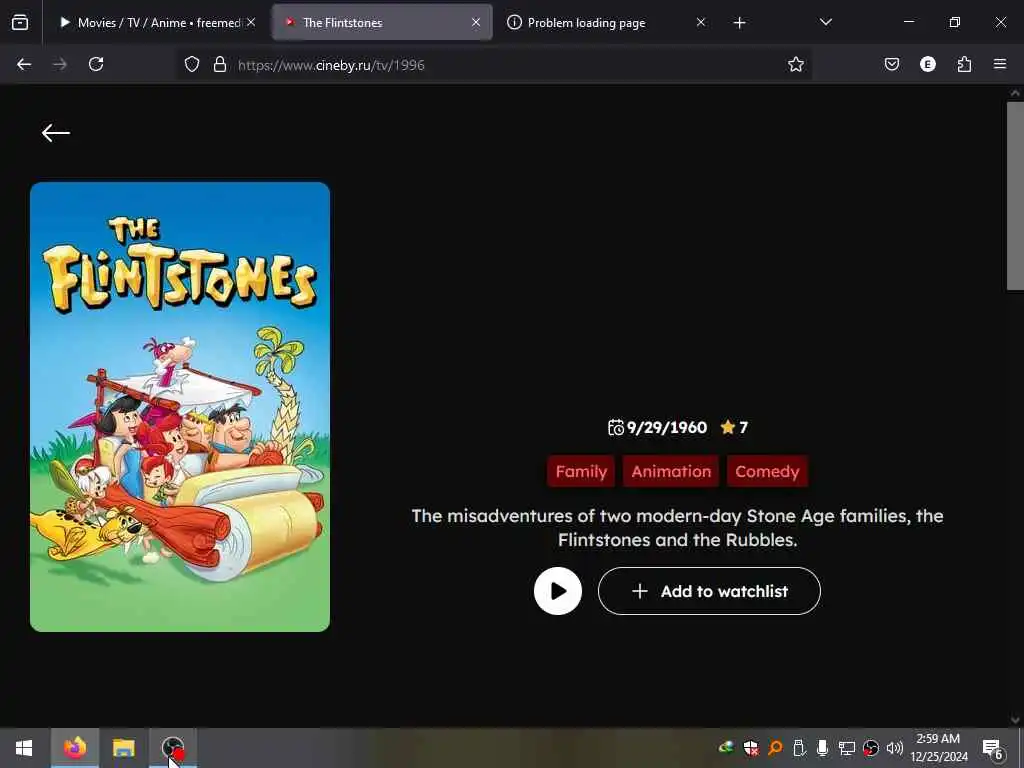
Task: Open File Explorer from the taskbar
Action: (x=123, y=748)
